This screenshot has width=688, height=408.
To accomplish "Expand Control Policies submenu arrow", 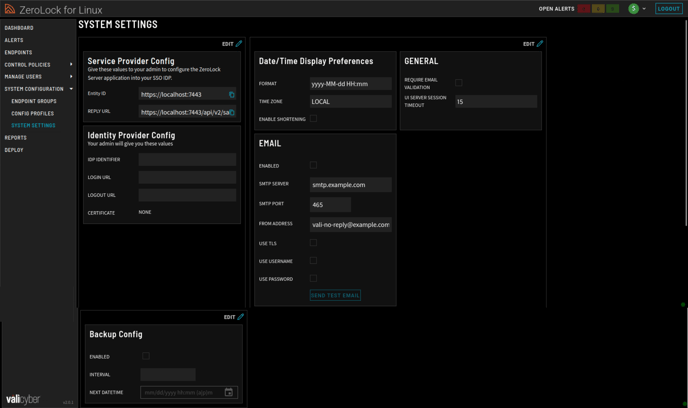I will (x=71, y=64).
